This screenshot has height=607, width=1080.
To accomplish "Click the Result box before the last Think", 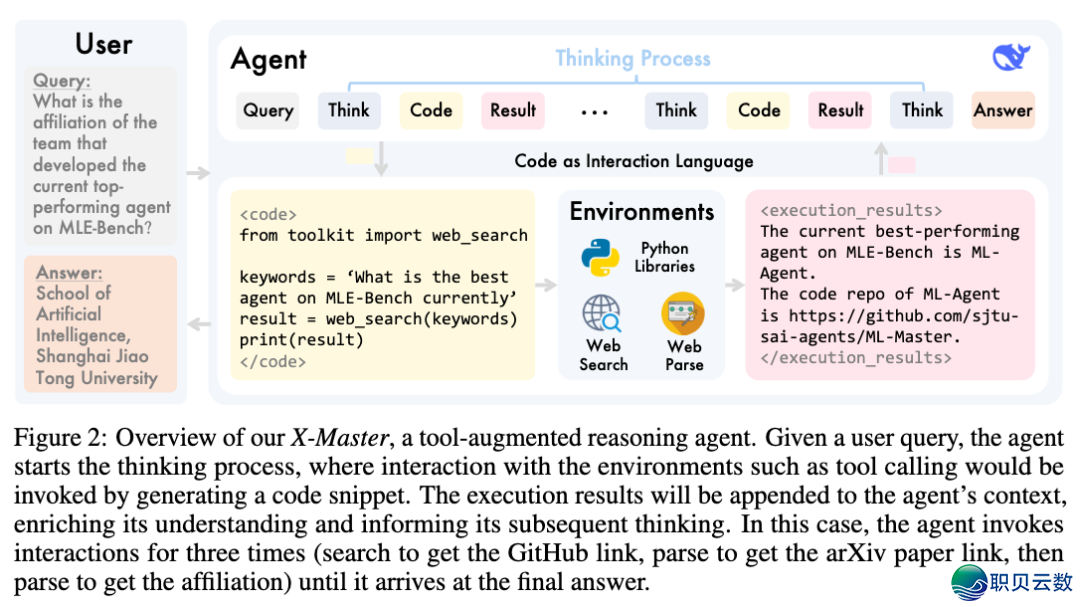I will coord(840,110).
